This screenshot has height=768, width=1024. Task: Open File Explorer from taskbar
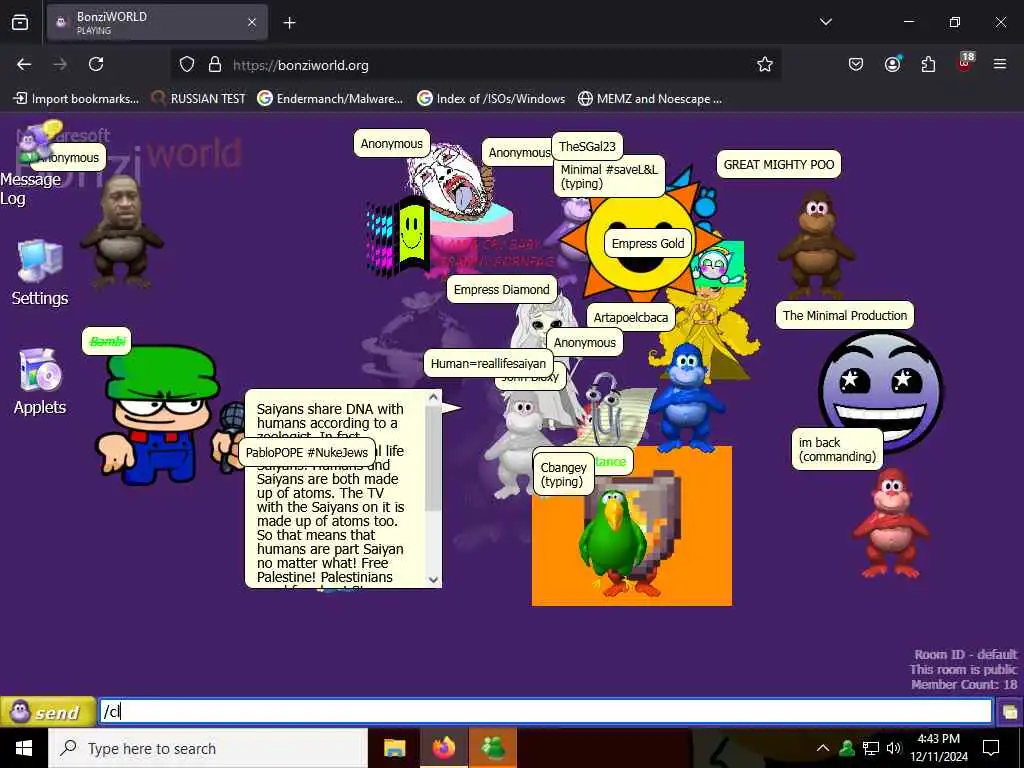tap(394, 748)
